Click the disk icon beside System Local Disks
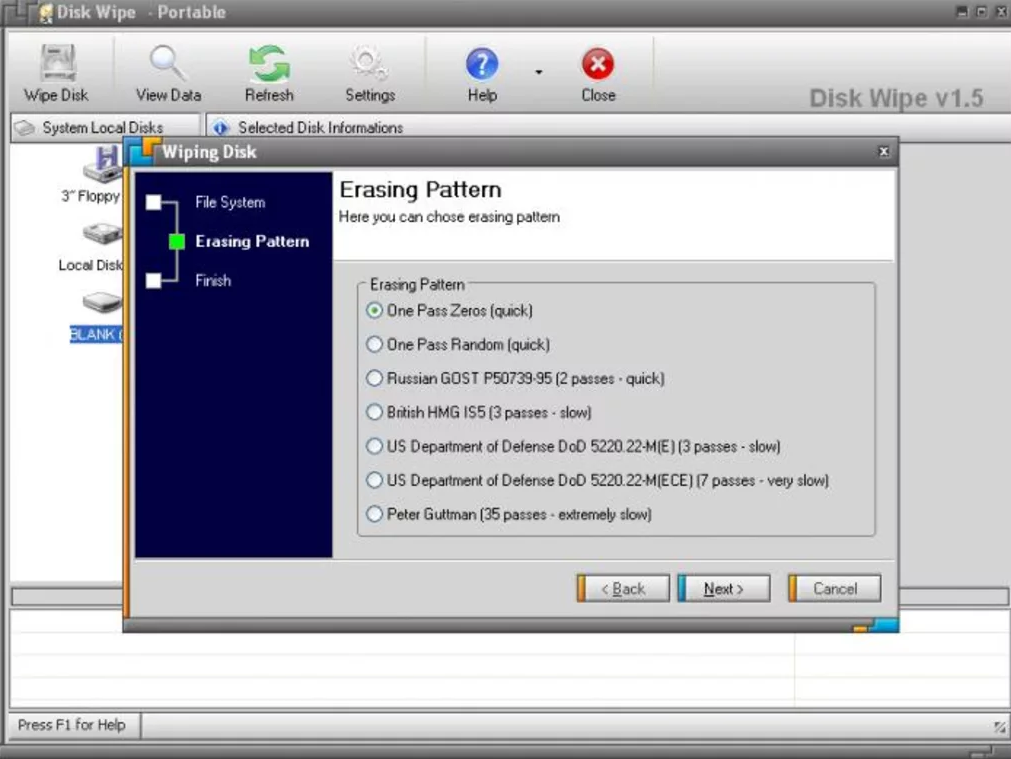This screenshot has width=1011, height=759. 25,128
